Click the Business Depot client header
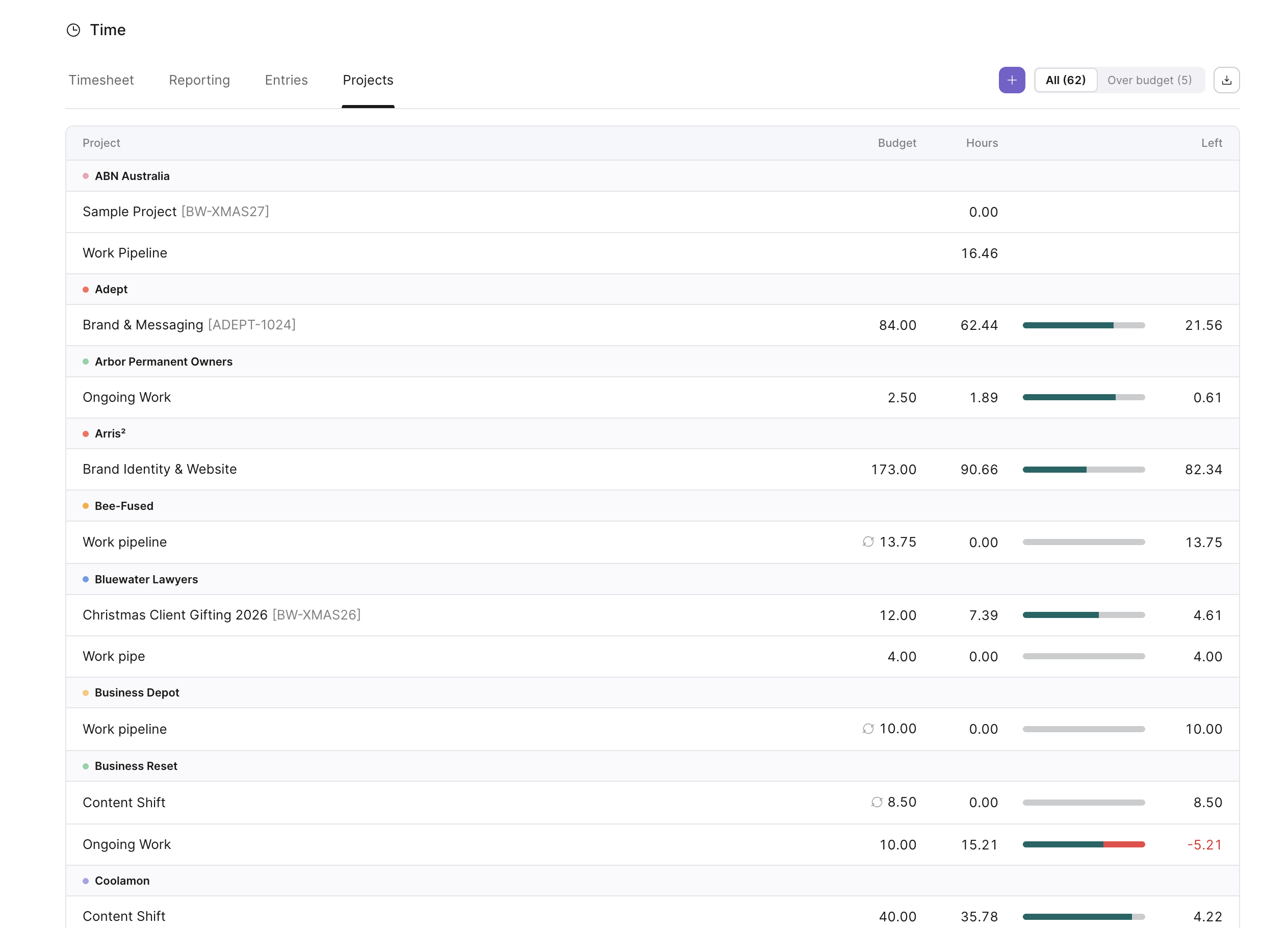Viewport: 1288px width, 928px height. (652, 693)
